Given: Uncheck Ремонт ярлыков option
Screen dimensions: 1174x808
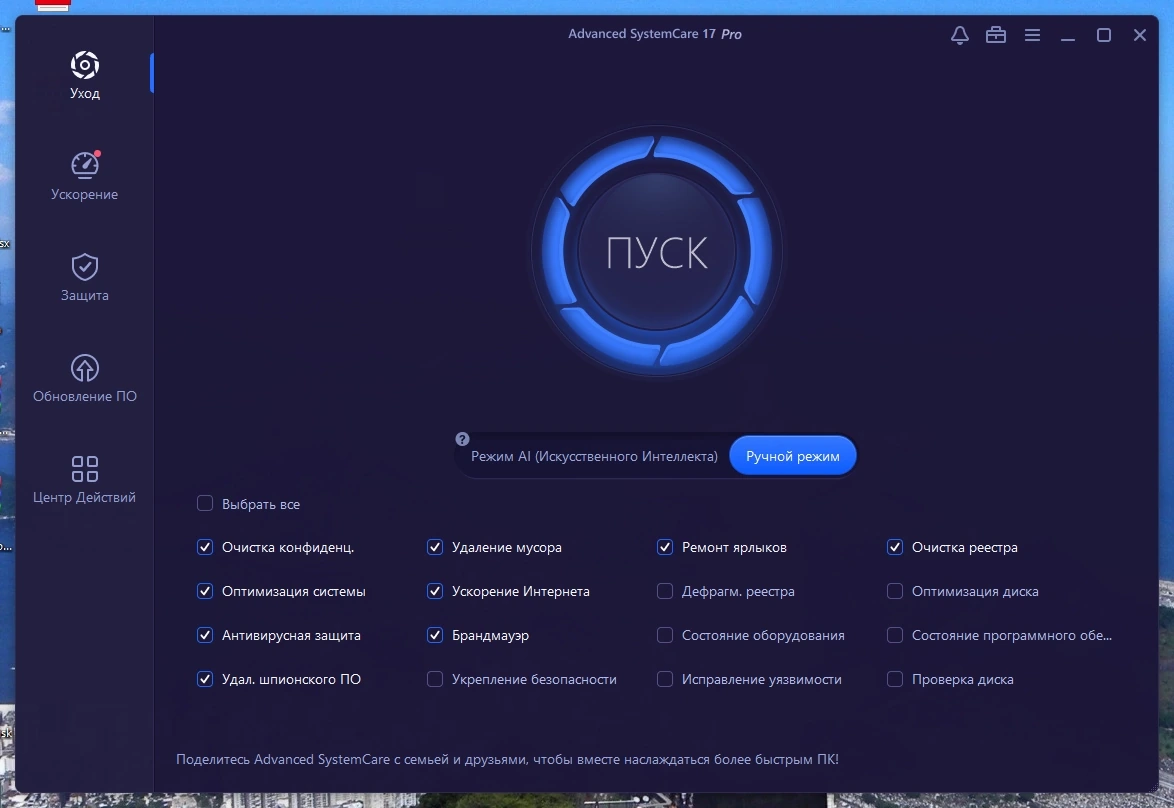Looking at the screenshot, I should coord(665,547).
